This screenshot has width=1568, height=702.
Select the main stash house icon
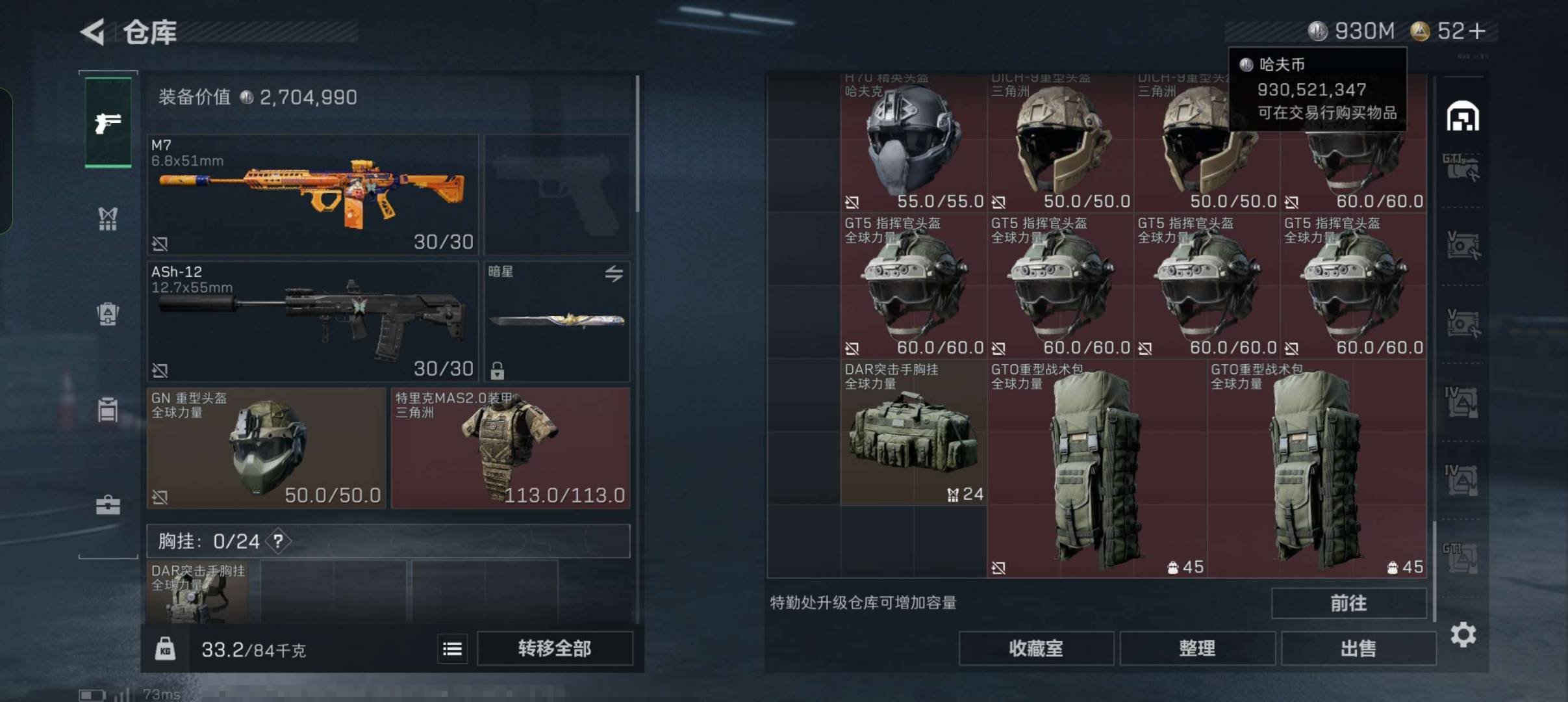click(1463, 116)
